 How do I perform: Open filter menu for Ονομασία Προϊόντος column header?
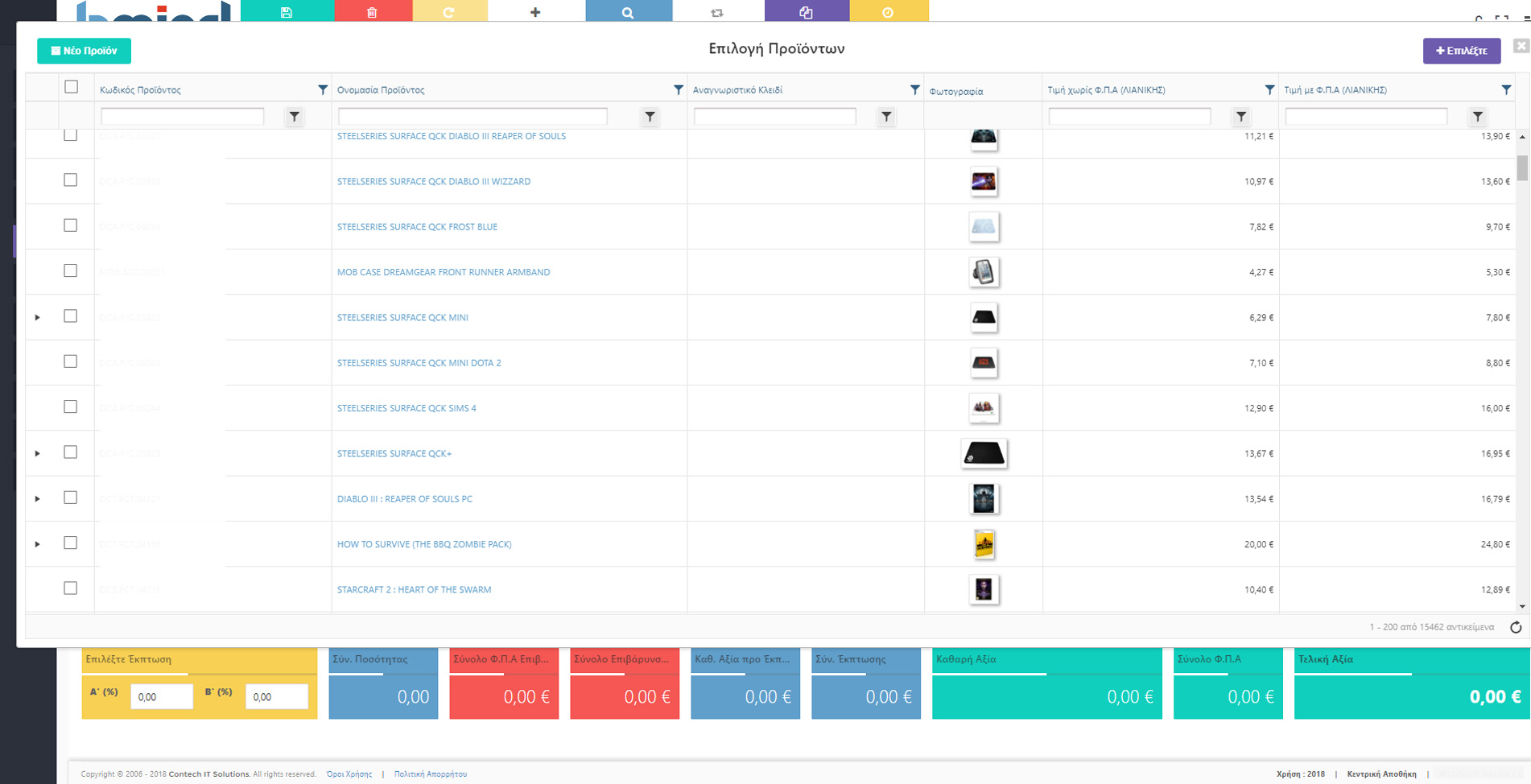click(x=678, y=89)
